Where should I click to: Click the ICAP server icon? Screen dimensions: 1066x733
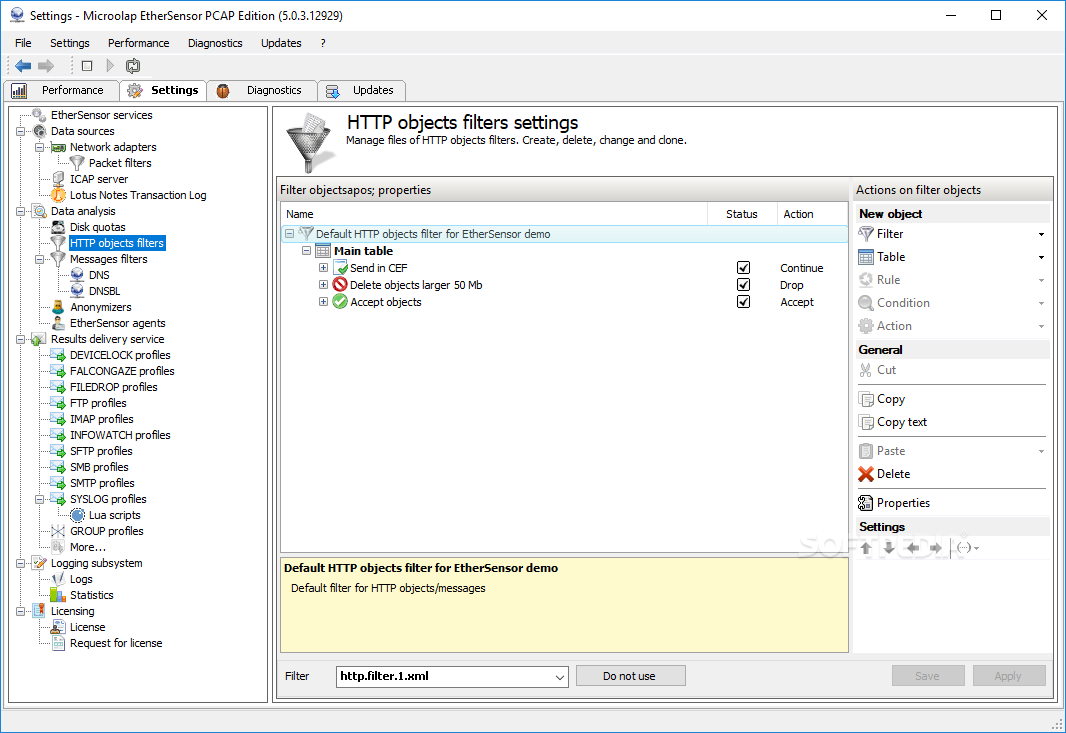[58, 179]
